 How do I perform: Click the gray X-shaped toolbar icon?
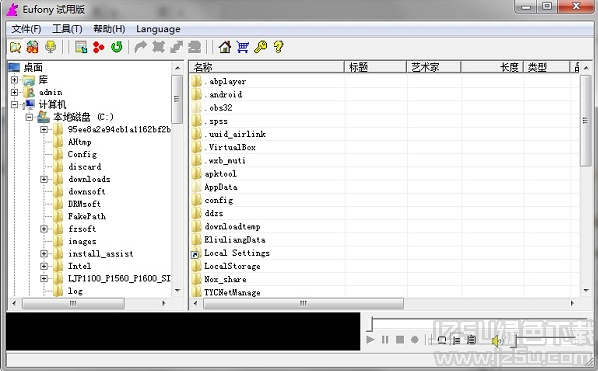(159, 47)
